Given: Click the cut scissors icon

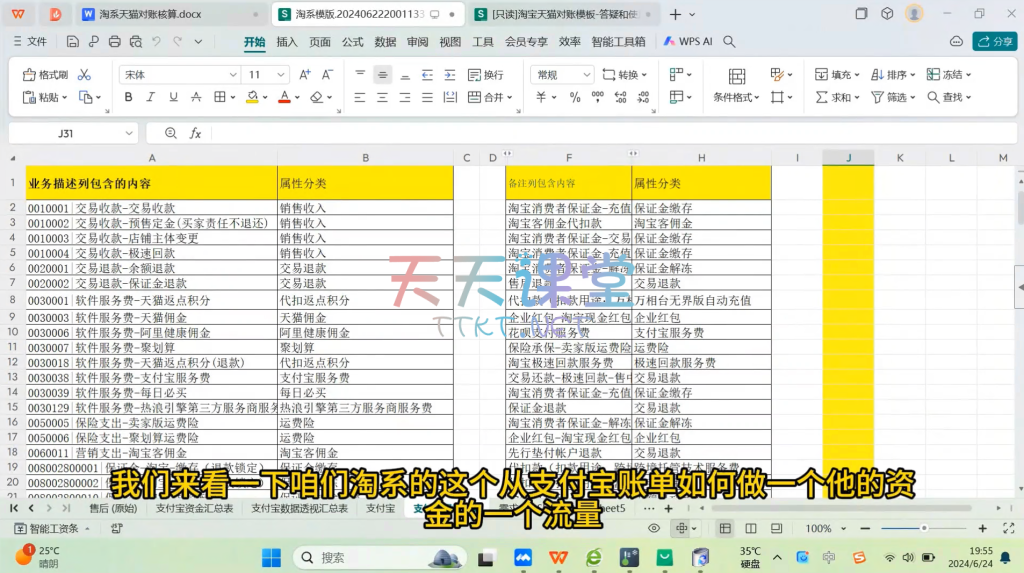Looking at the screenshot, I should 84,75.
